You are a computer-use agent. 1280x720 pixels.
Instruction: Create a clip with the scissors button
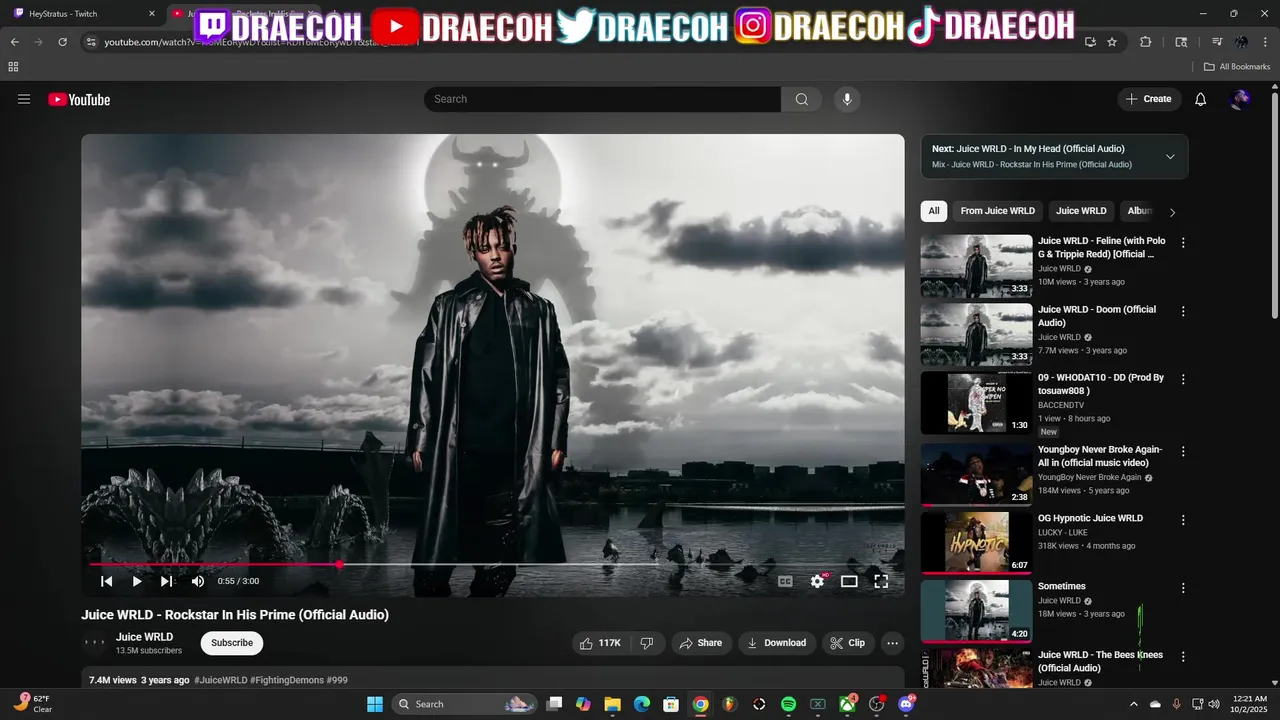848,643
